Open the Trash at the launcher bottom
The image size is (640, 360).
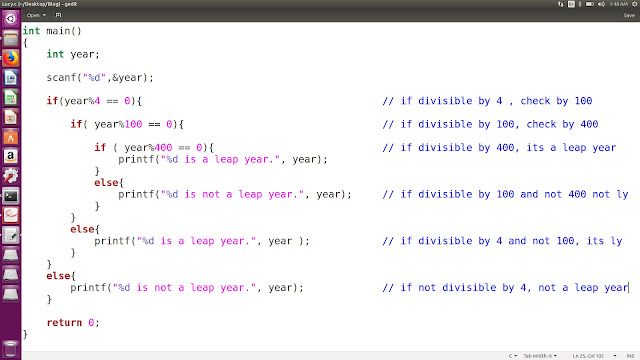coord(11,349)
